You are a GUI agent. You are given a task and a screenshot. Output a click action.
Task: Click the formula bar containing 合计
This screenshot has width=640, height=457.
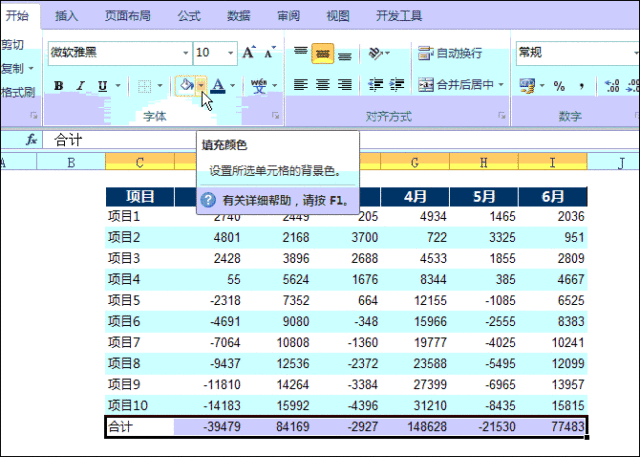340,140
